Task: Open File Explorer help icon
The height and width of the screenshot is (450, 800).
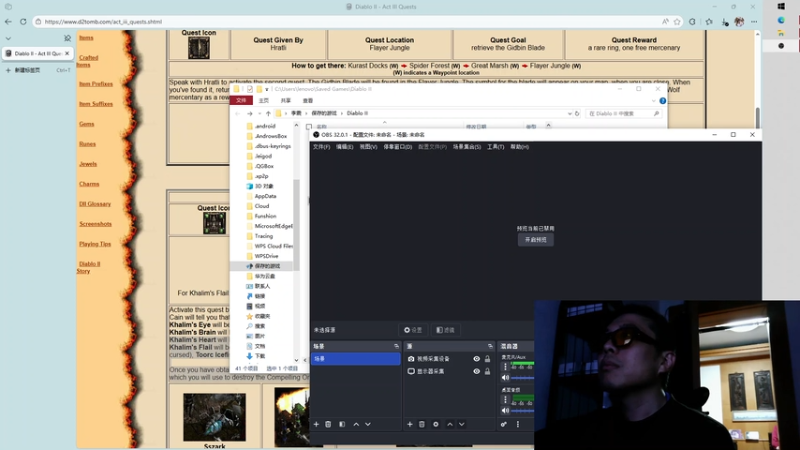Action: point(663,101)
